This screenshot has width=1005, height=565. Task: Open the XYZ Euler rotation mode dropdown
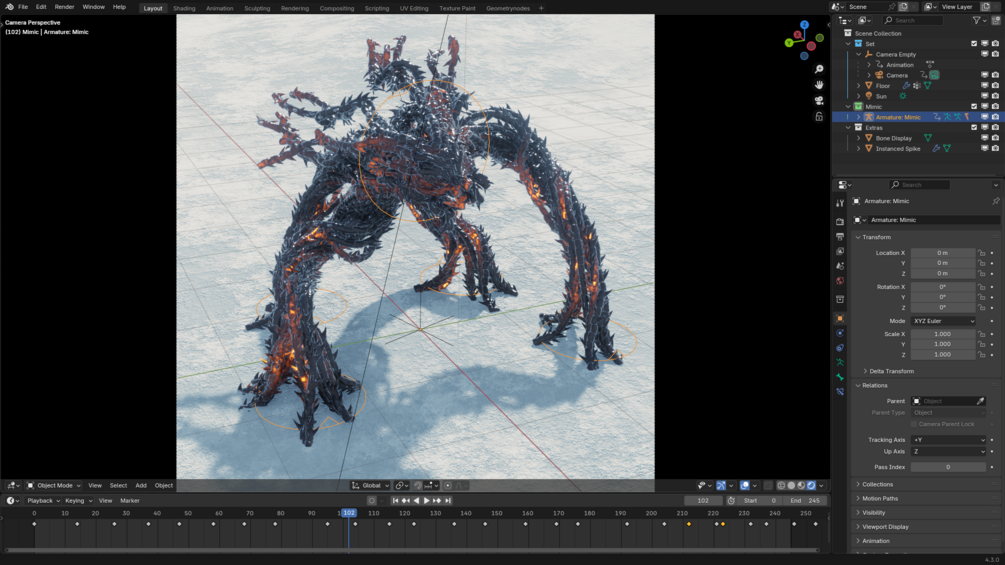[x=943, y=321]
